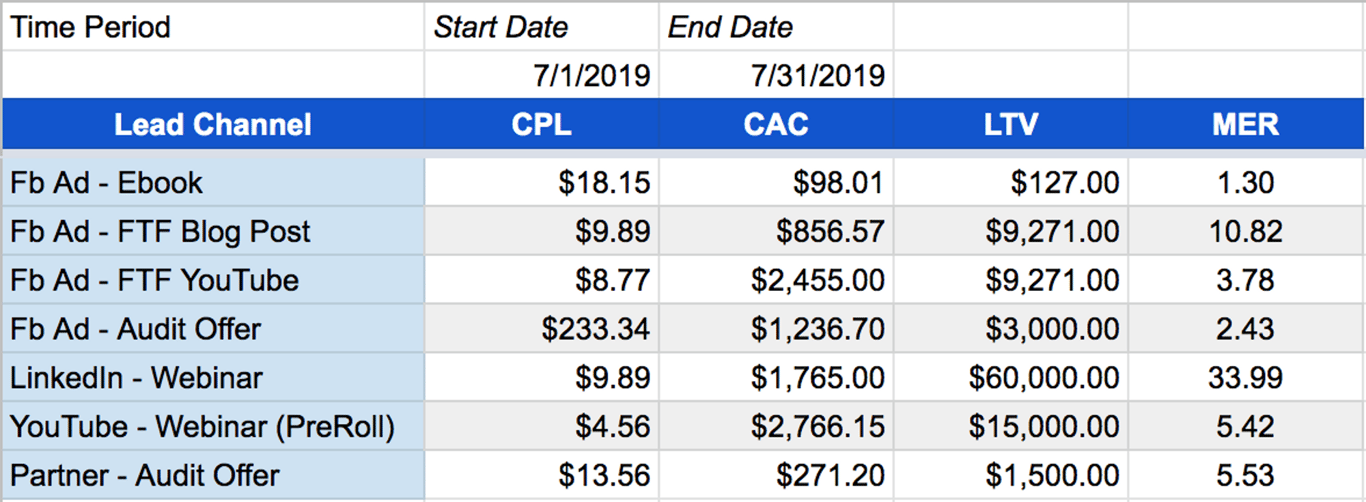Click the $2,766.15 CAC value
Screen dimensions: 1366x502
coord(820,427)
